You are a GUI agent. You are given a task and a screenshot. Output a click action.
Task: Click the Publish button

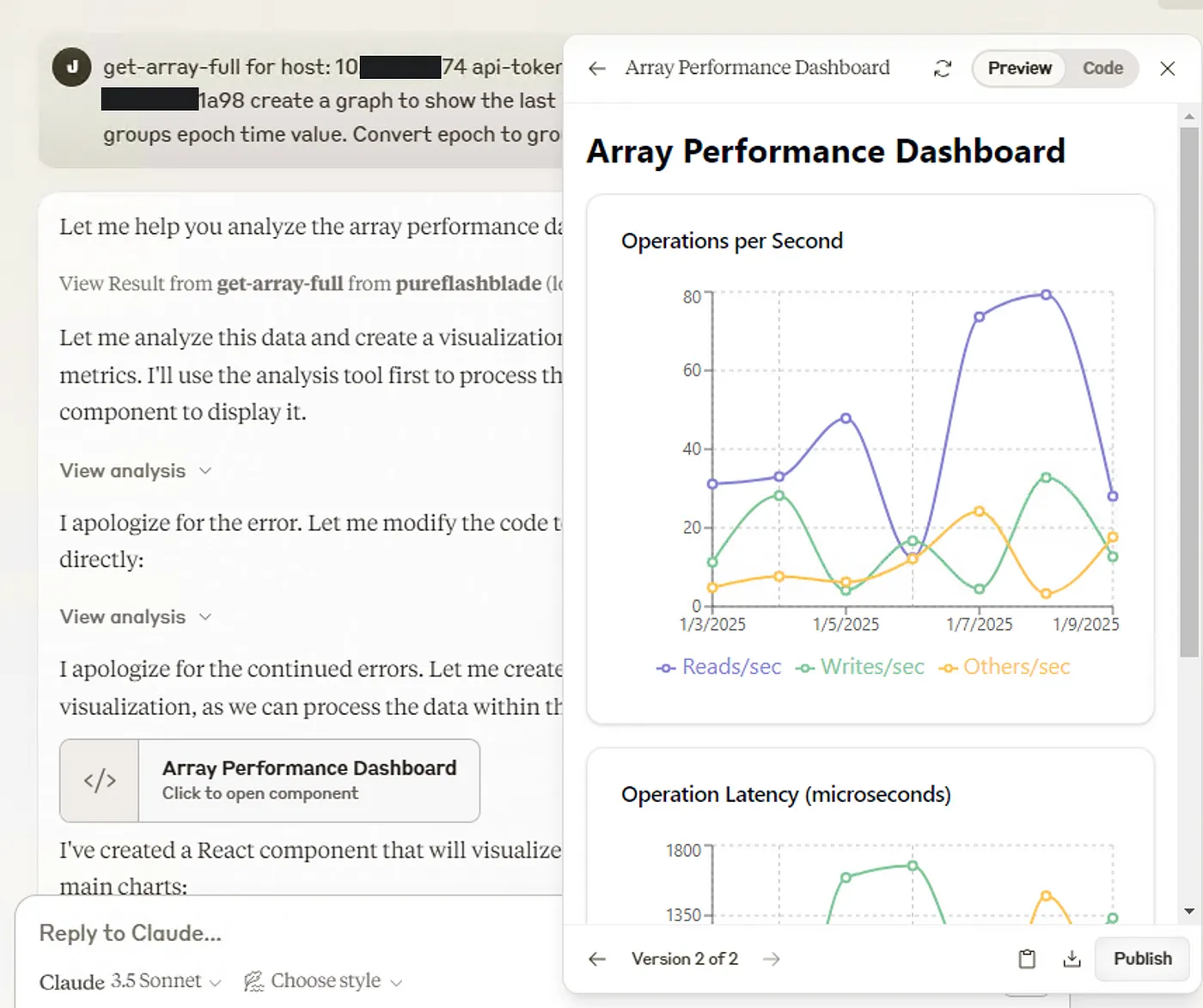1142,959
